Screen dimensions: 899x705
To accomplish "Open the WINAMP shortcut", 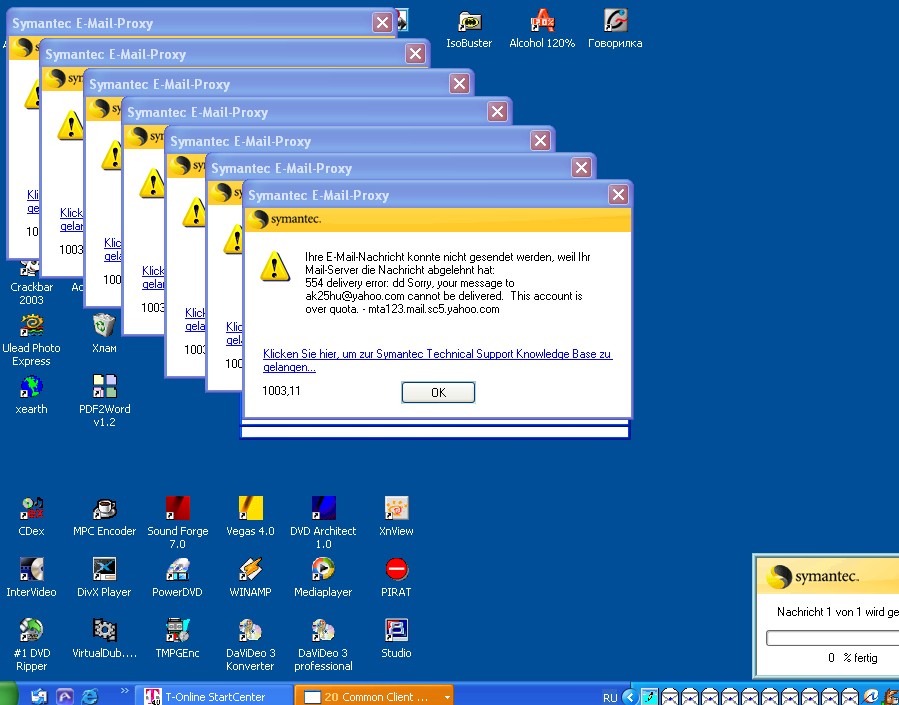I will point(250,578).
